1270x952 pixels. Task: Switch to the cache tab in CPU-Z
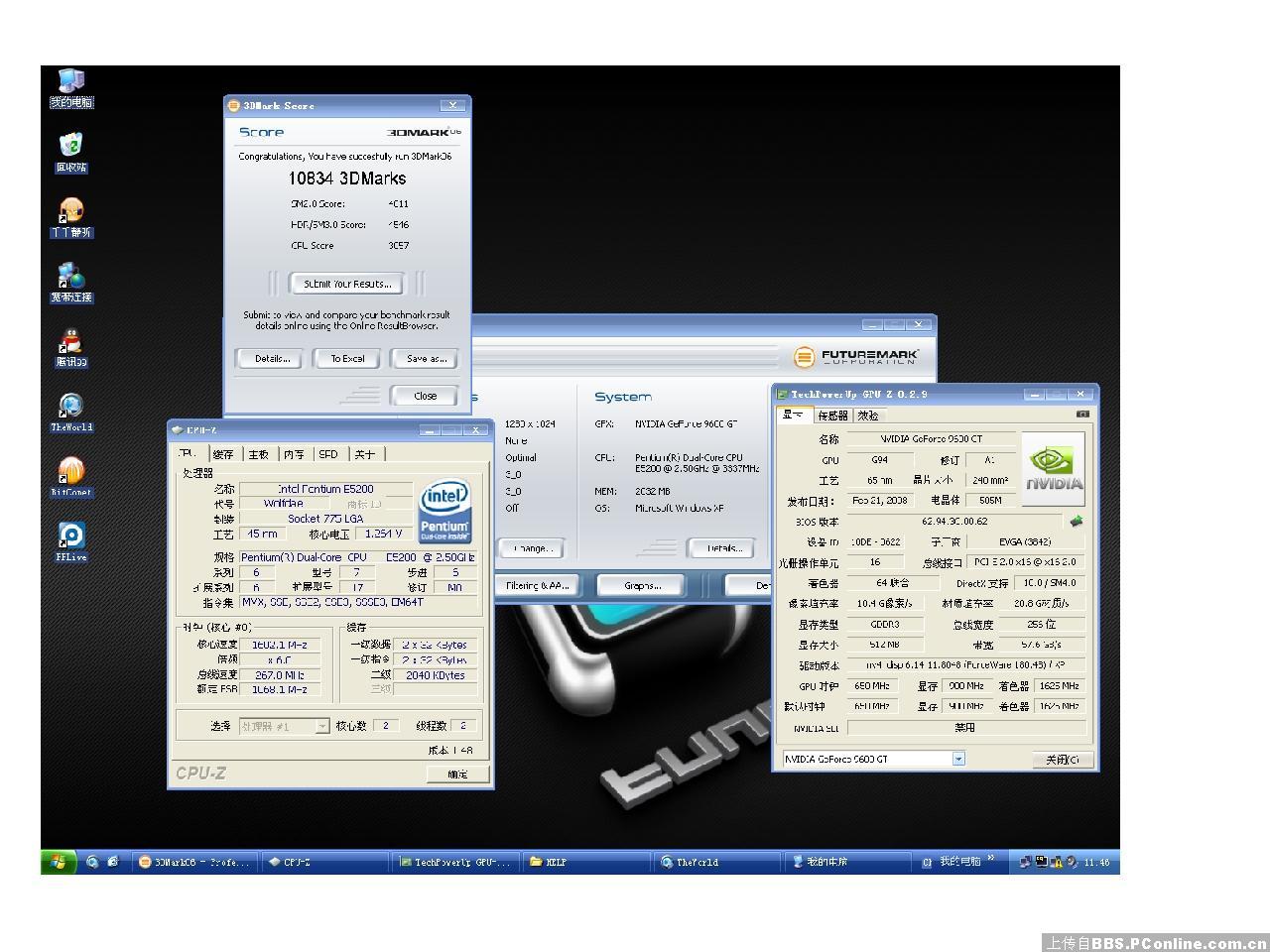223,454
